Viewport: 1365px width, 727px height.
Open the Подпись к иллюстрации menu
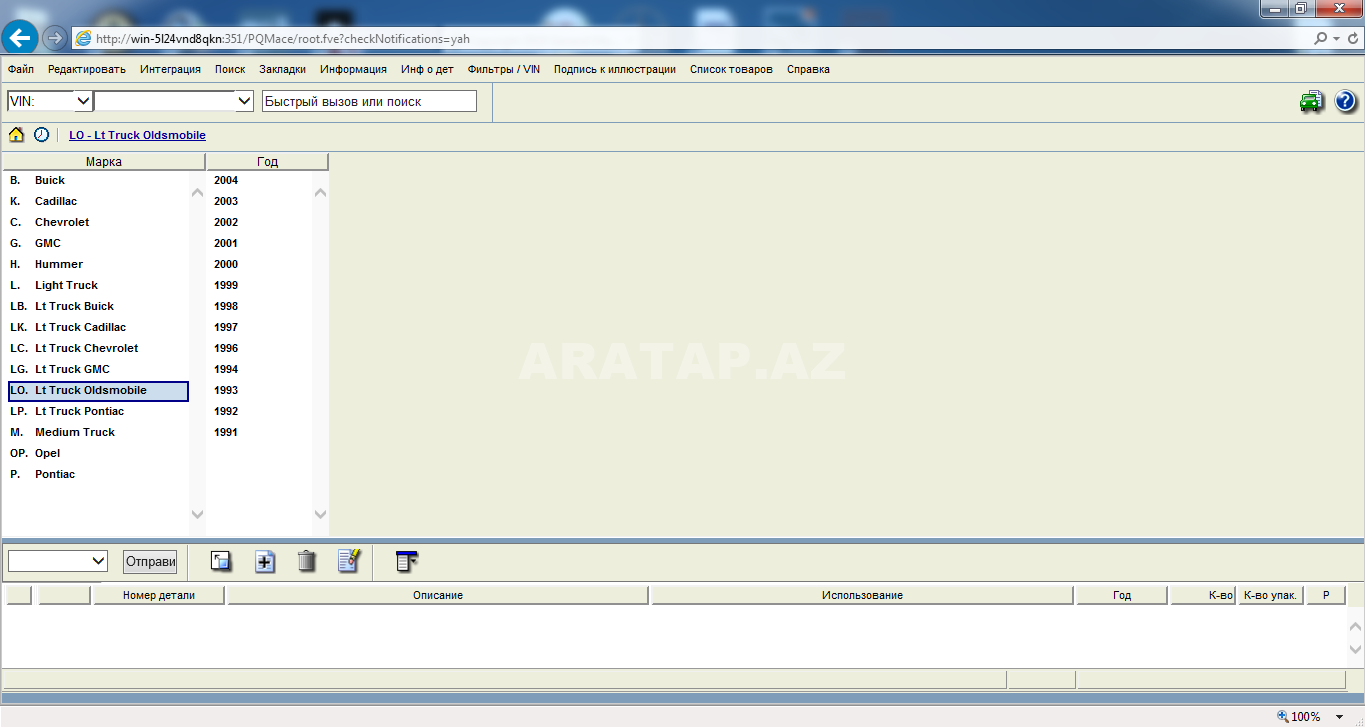(x=614, y=69)
